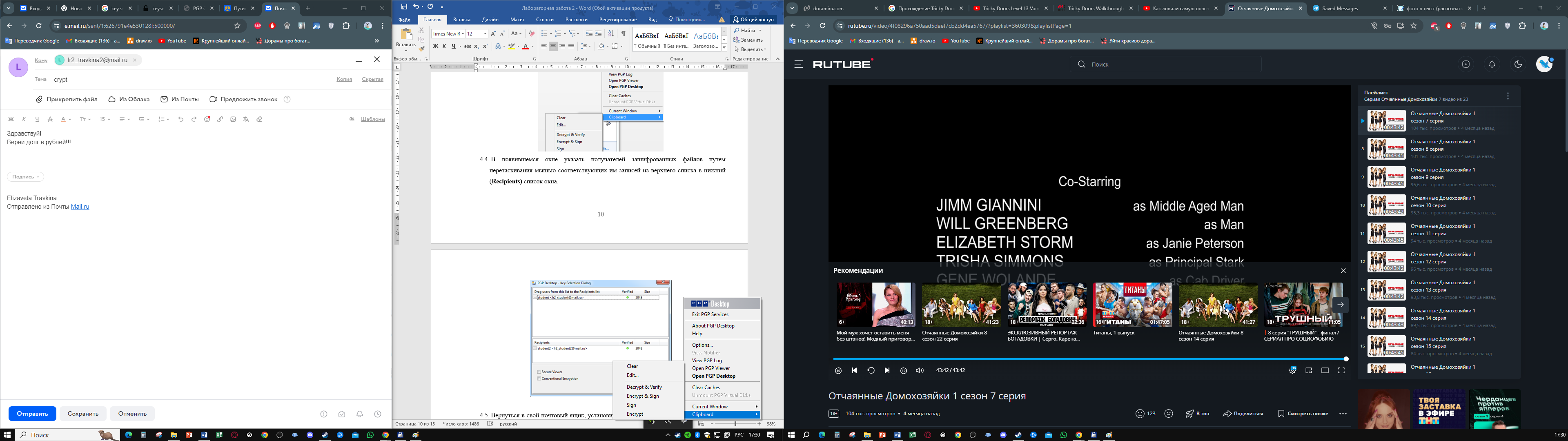This screenshot has height=441, width=1568.
Task: Click 'Отправить' send button
Action: click(x=32, y=414)
